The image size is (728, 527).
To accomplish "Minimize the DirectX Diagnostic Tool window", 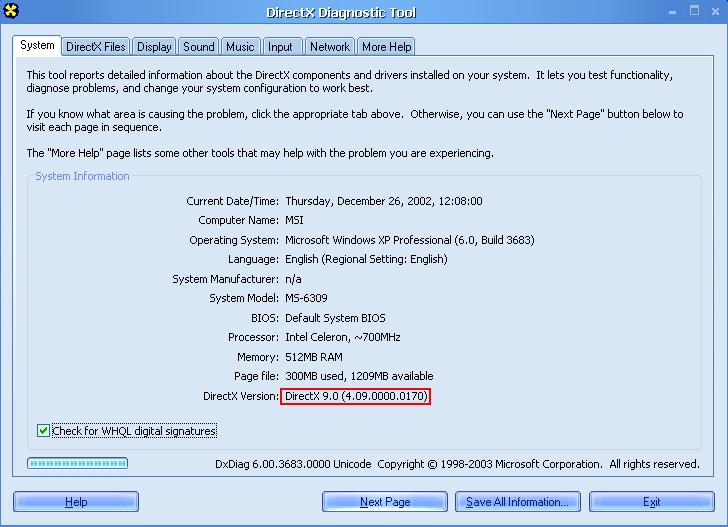I will (672, 12).
